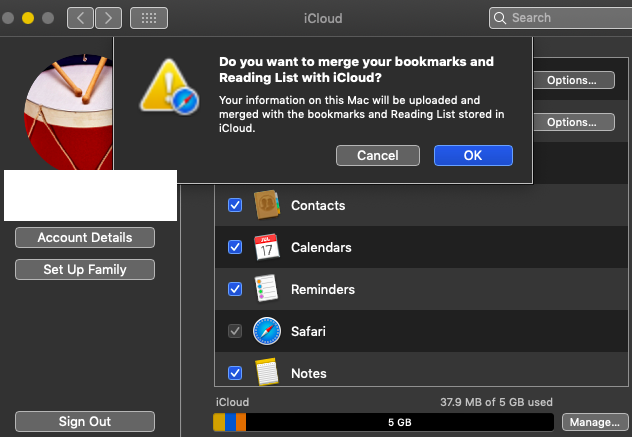Uncheck the Contacts checkbox
The width and height of the screenshot is (632, 437).
point(235,205)
